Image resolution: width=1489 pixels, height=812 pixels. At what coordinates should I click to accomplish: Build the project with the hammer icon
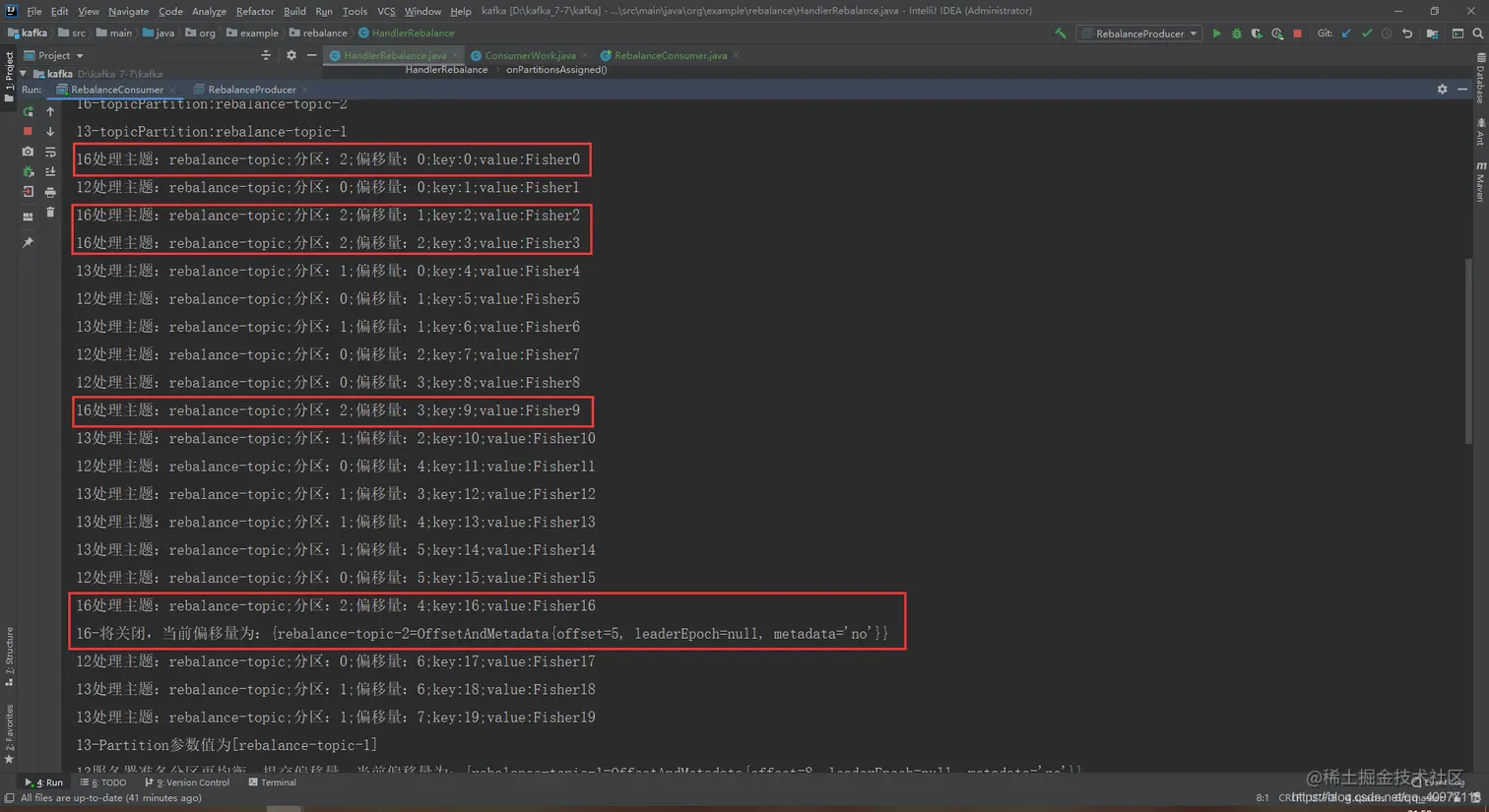(1061, 33)
